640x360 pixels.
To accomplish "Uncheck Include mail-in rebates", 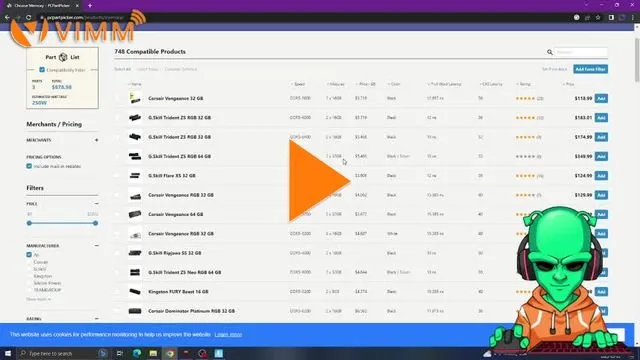I will point(29,166).
